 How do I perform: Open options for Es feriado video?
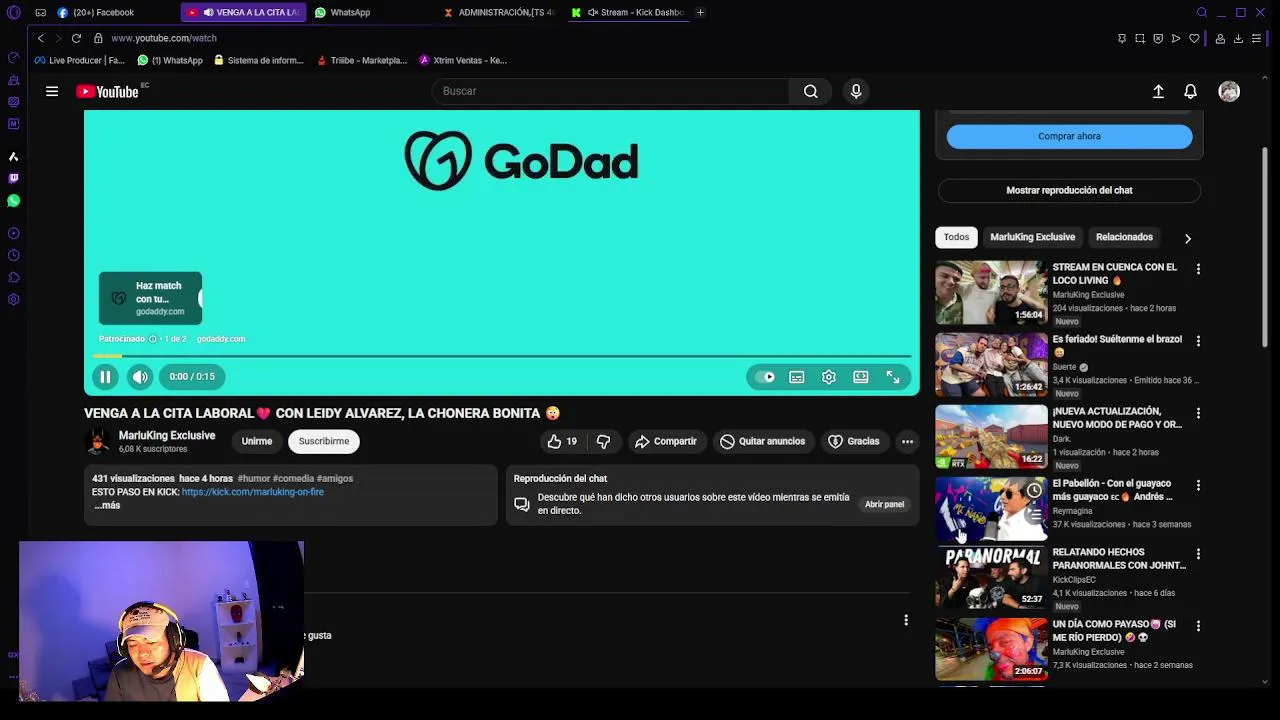click(x=1198, y=341)
